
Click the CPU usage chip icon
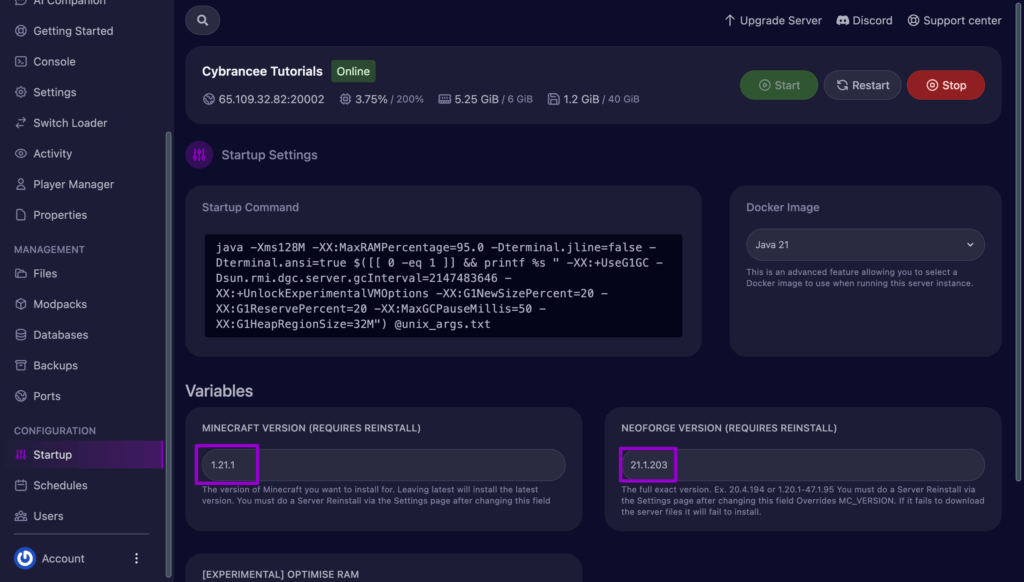(345, 99)
